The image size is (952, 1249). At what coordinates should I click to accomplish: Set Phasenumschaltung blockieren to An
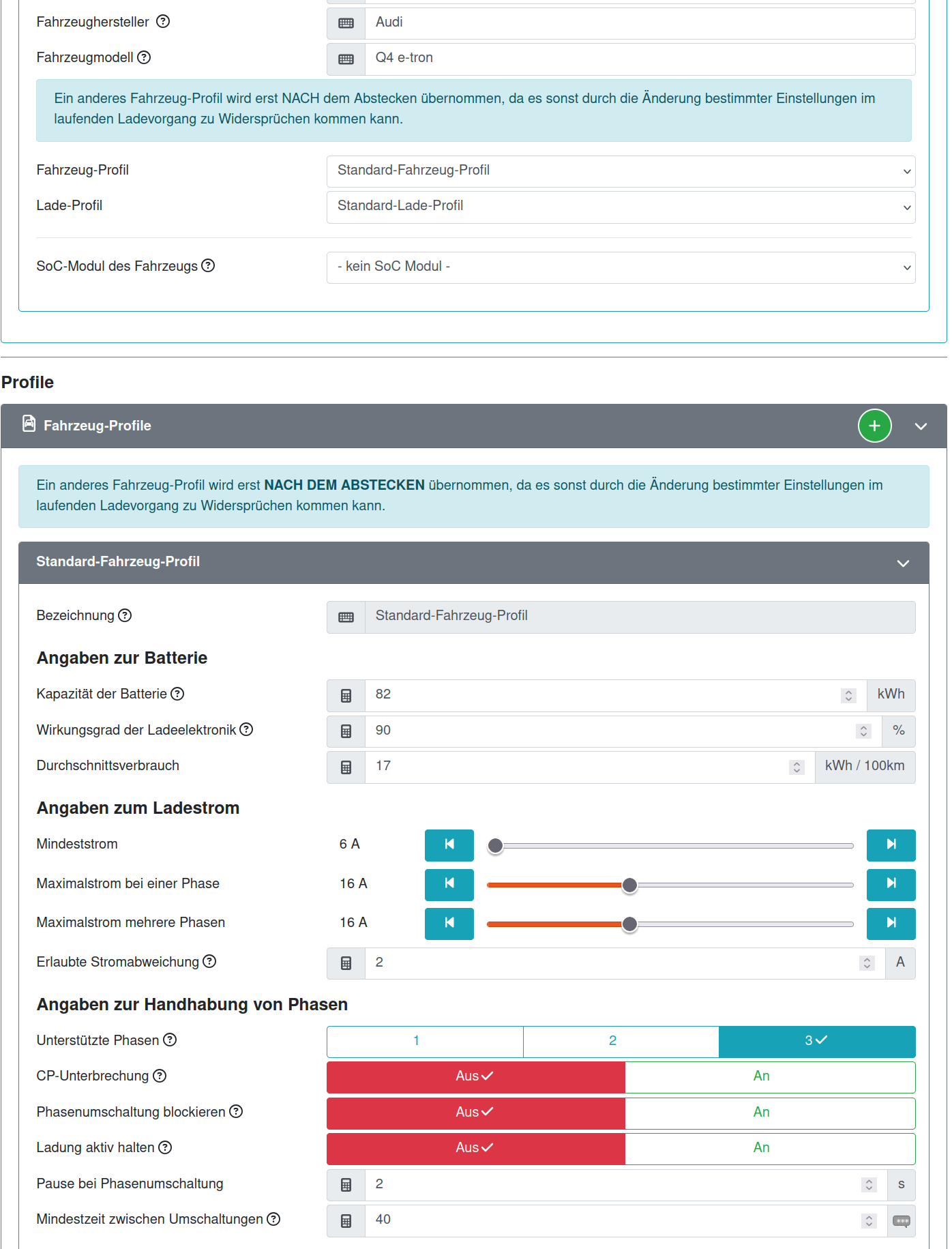click(x=771, y=1113)
